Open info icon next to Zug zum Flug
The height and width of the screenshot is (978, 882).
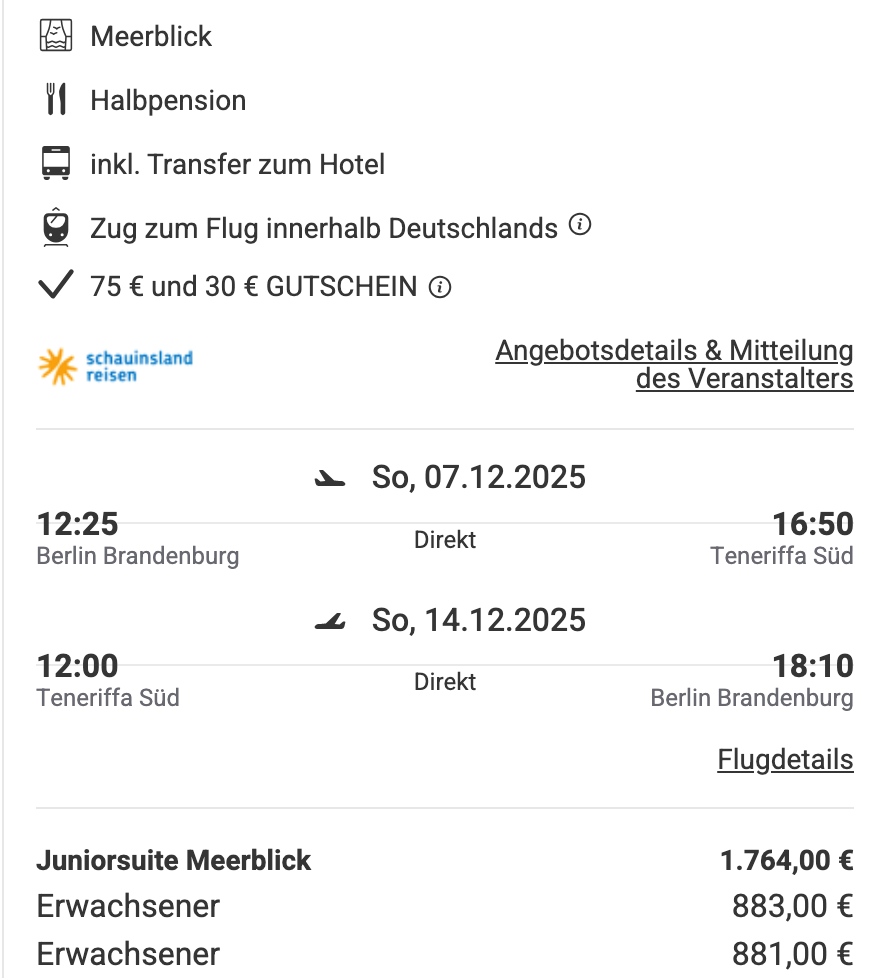580,226
